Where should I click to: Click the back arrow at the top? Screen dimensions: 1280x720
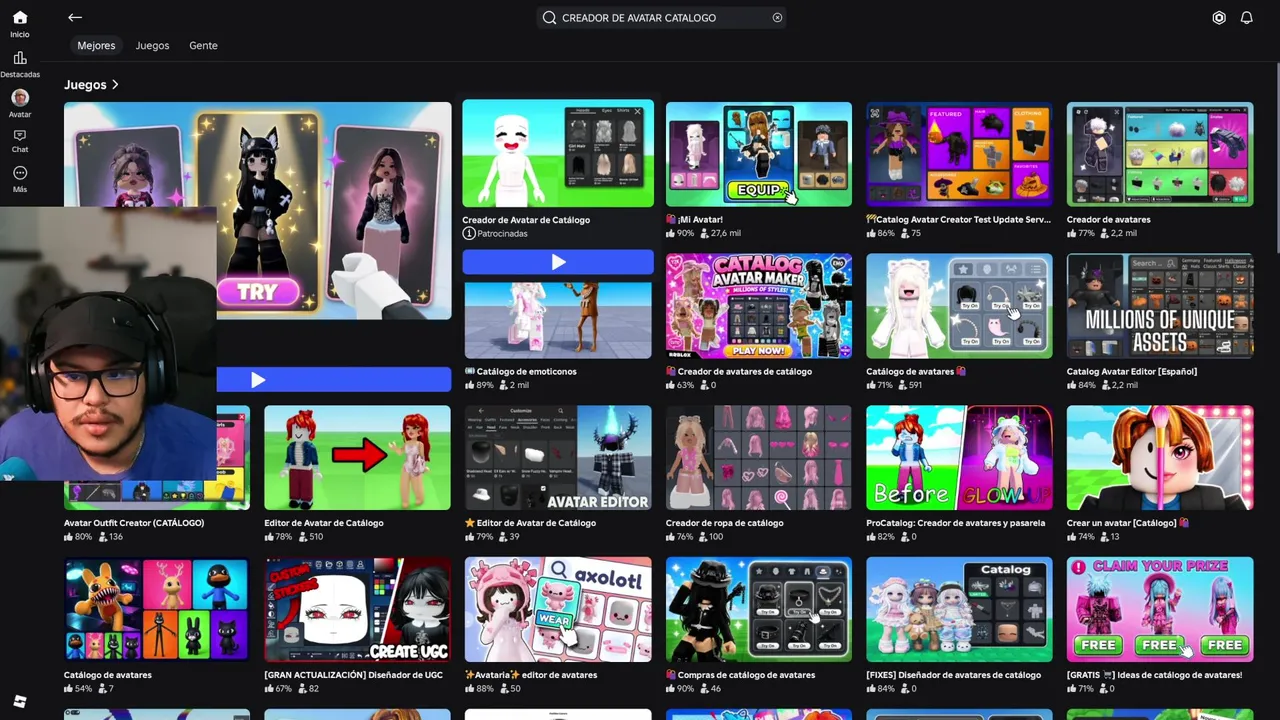[x=75, y=17]
